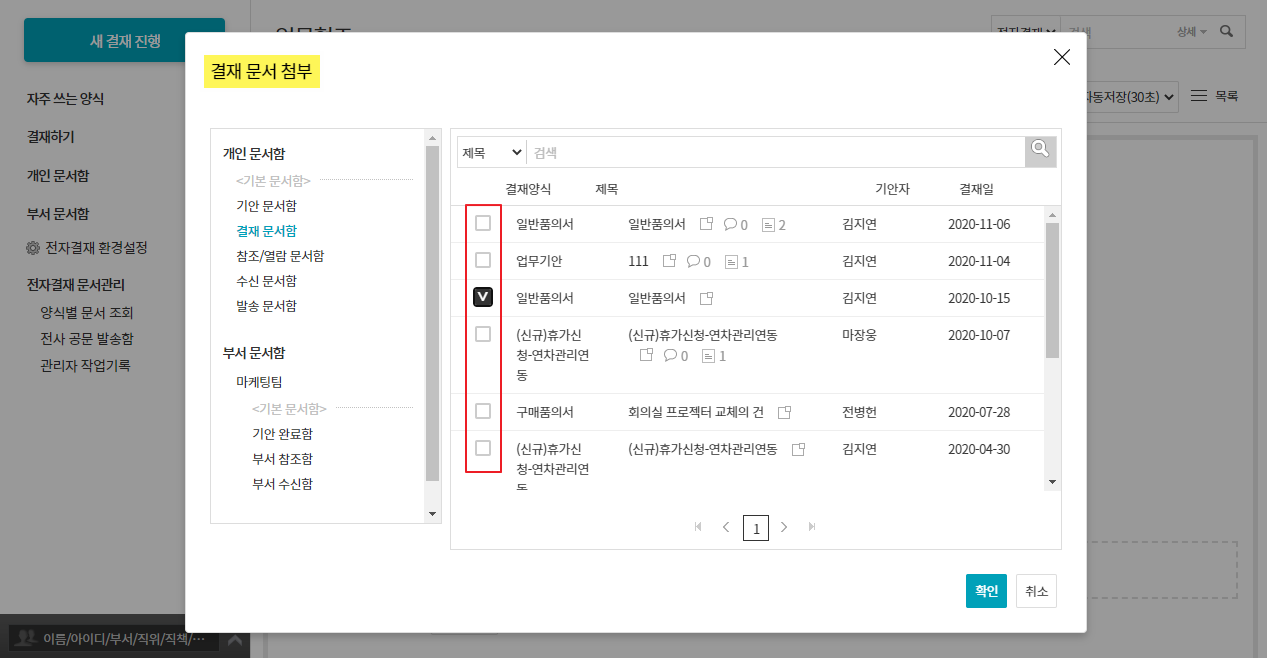This screenshot has height=658, width=1267.
Task: Click the gear icon beside 전자결재 환경설정
Action: [33, 248]
